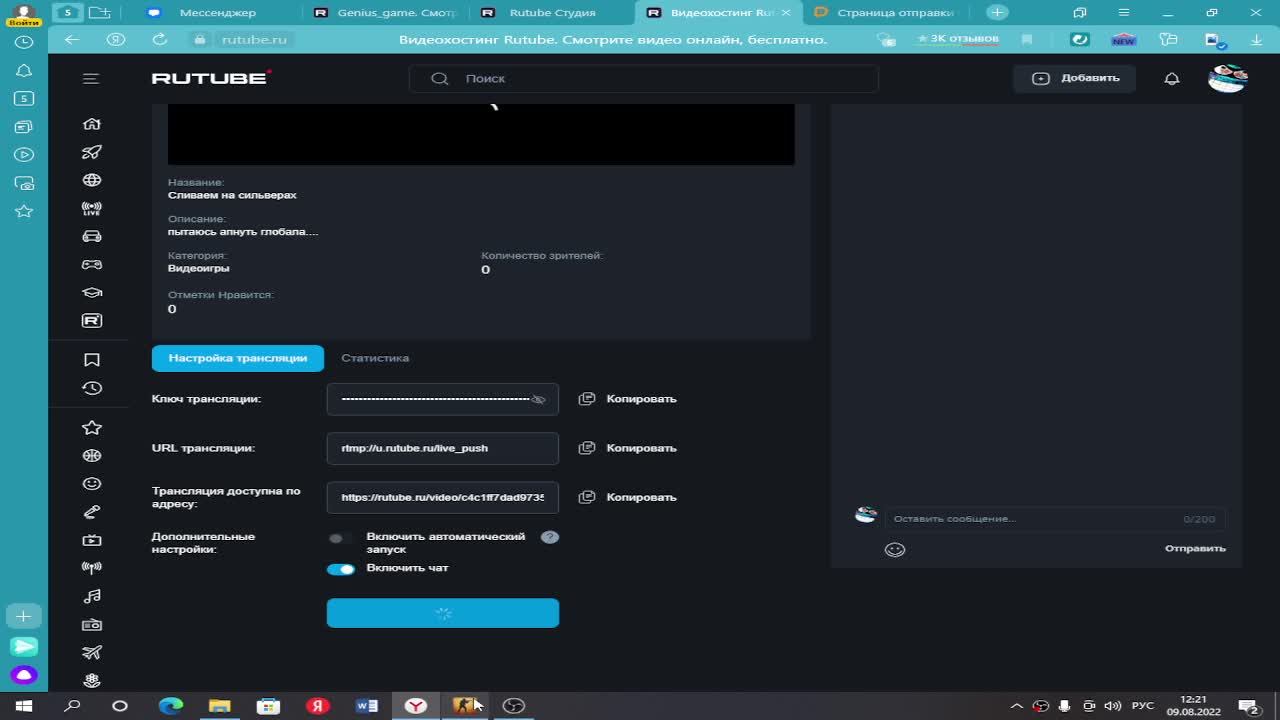
Task: Select the 'Настройка трансляции' tab
Action: [x=238, y=358]
